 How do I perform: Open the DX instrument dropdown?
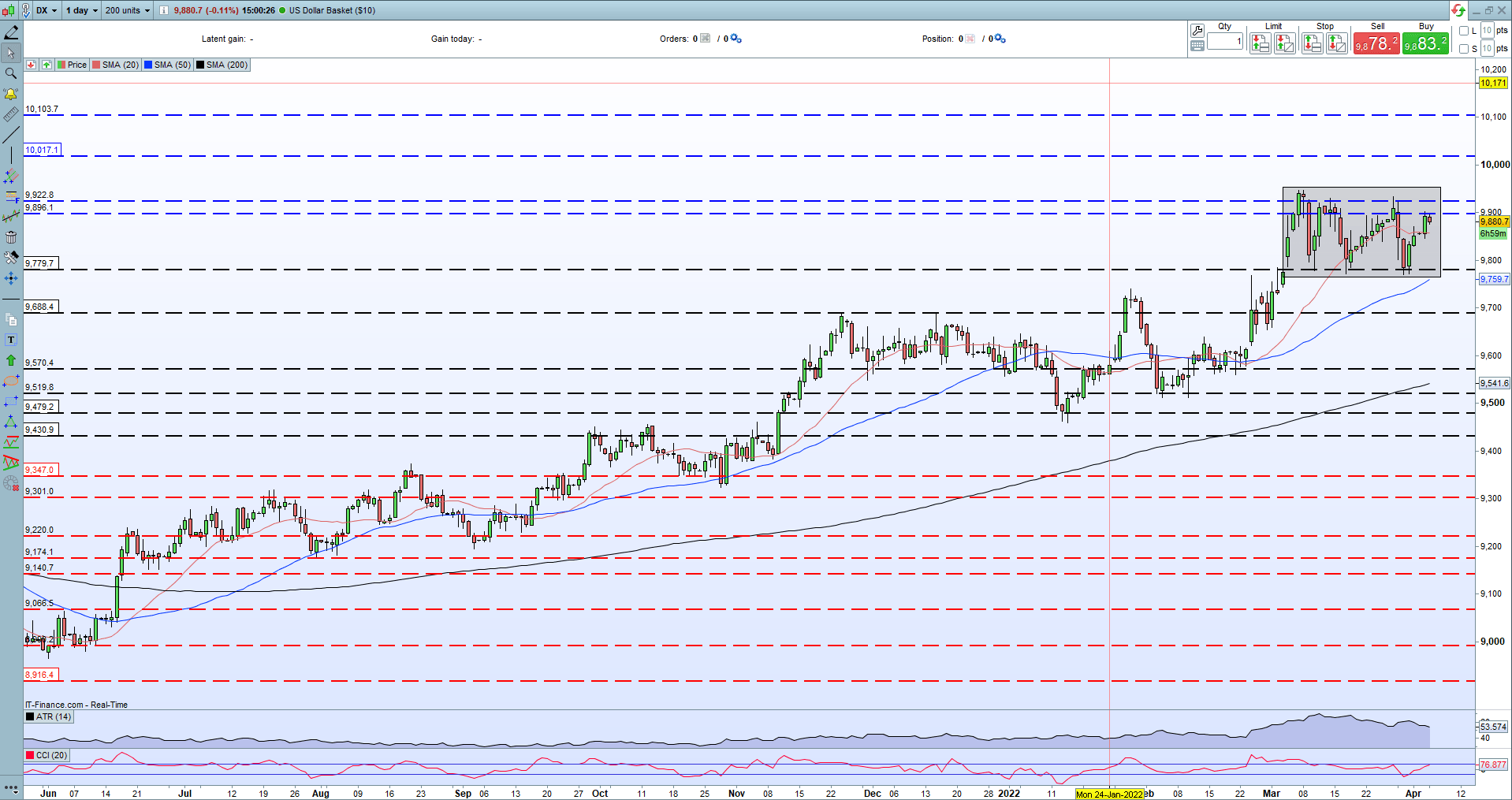(47, 10)
